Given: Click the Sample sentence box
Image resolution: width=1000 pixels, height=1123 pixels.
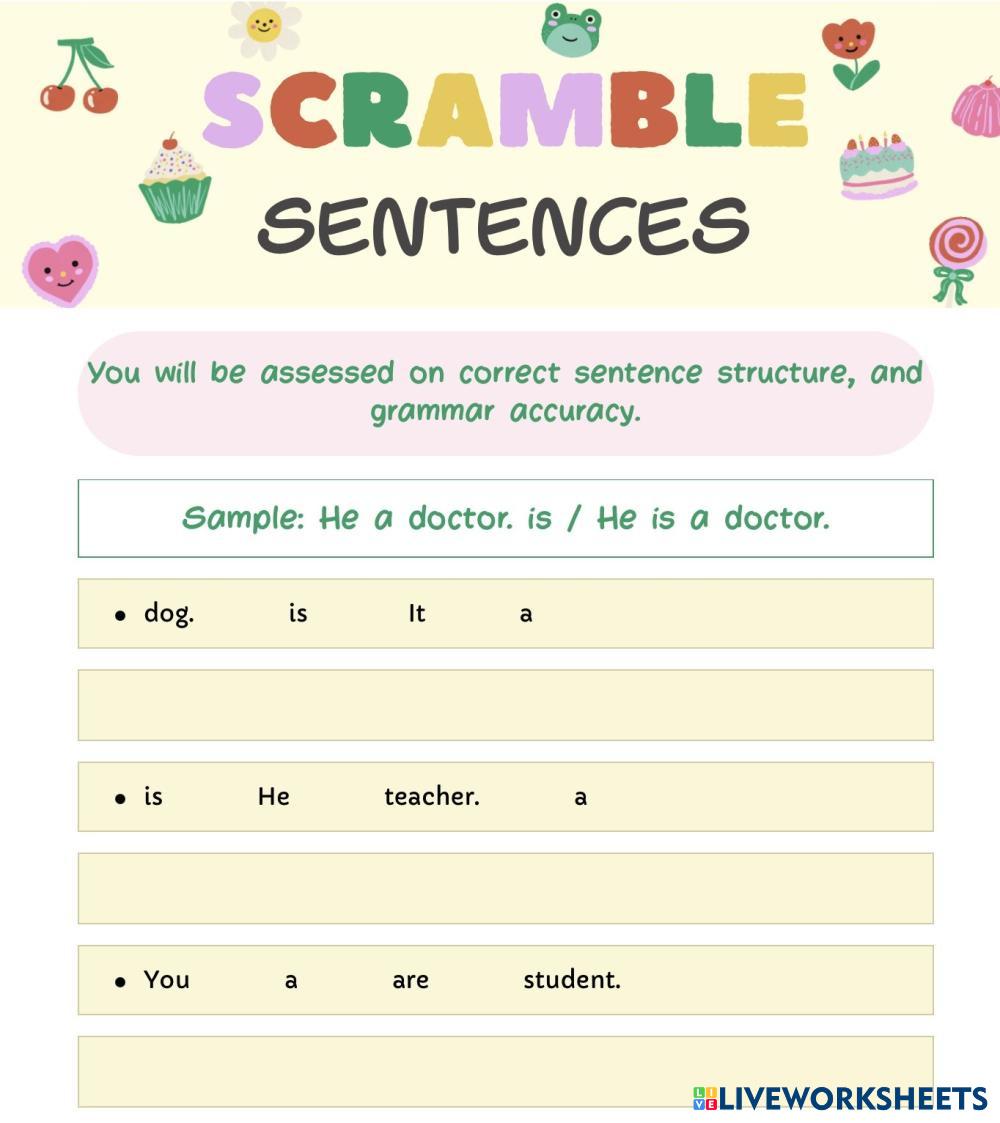Looking at the screenshot, I should [x=505, y=518].
